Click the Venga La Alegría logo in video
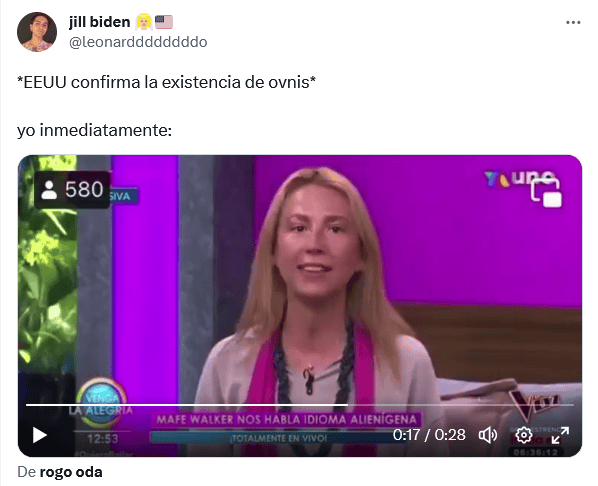 (101, 403)
